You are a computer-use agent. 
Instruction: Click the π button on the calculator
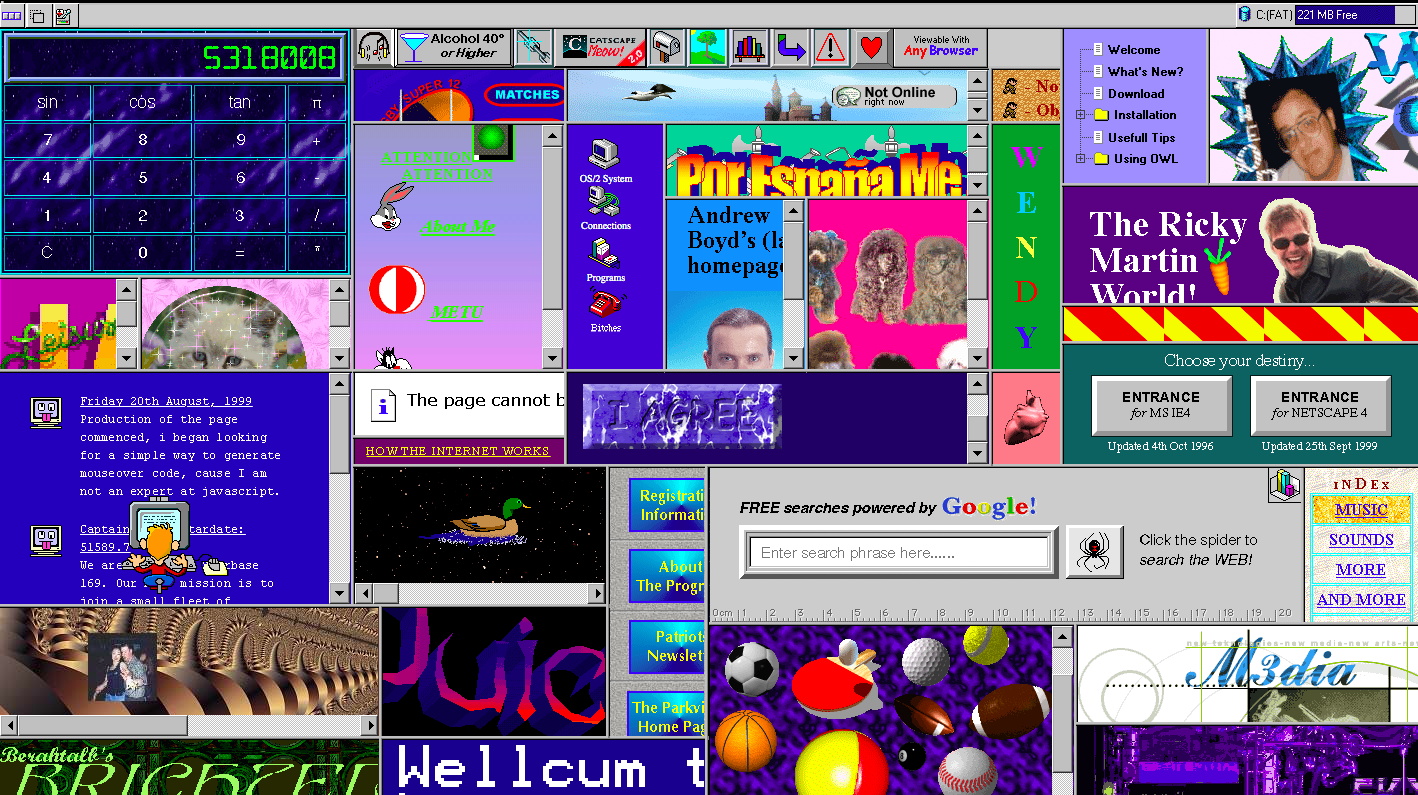pos(317,102)
